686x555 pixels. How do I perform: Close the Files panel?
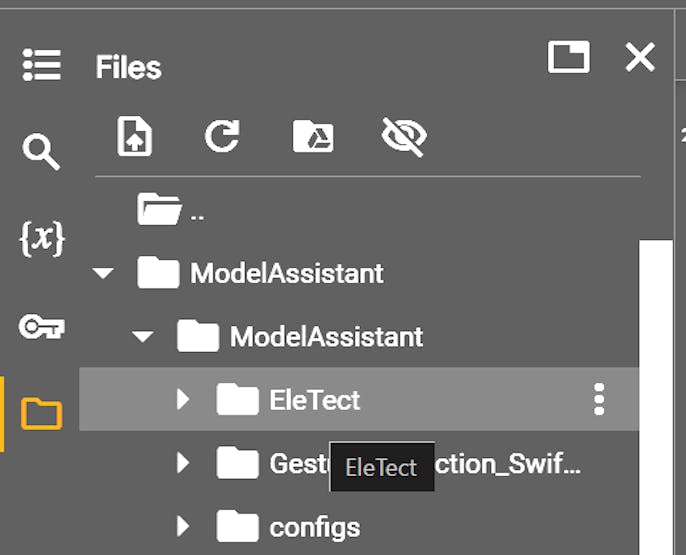640,57
